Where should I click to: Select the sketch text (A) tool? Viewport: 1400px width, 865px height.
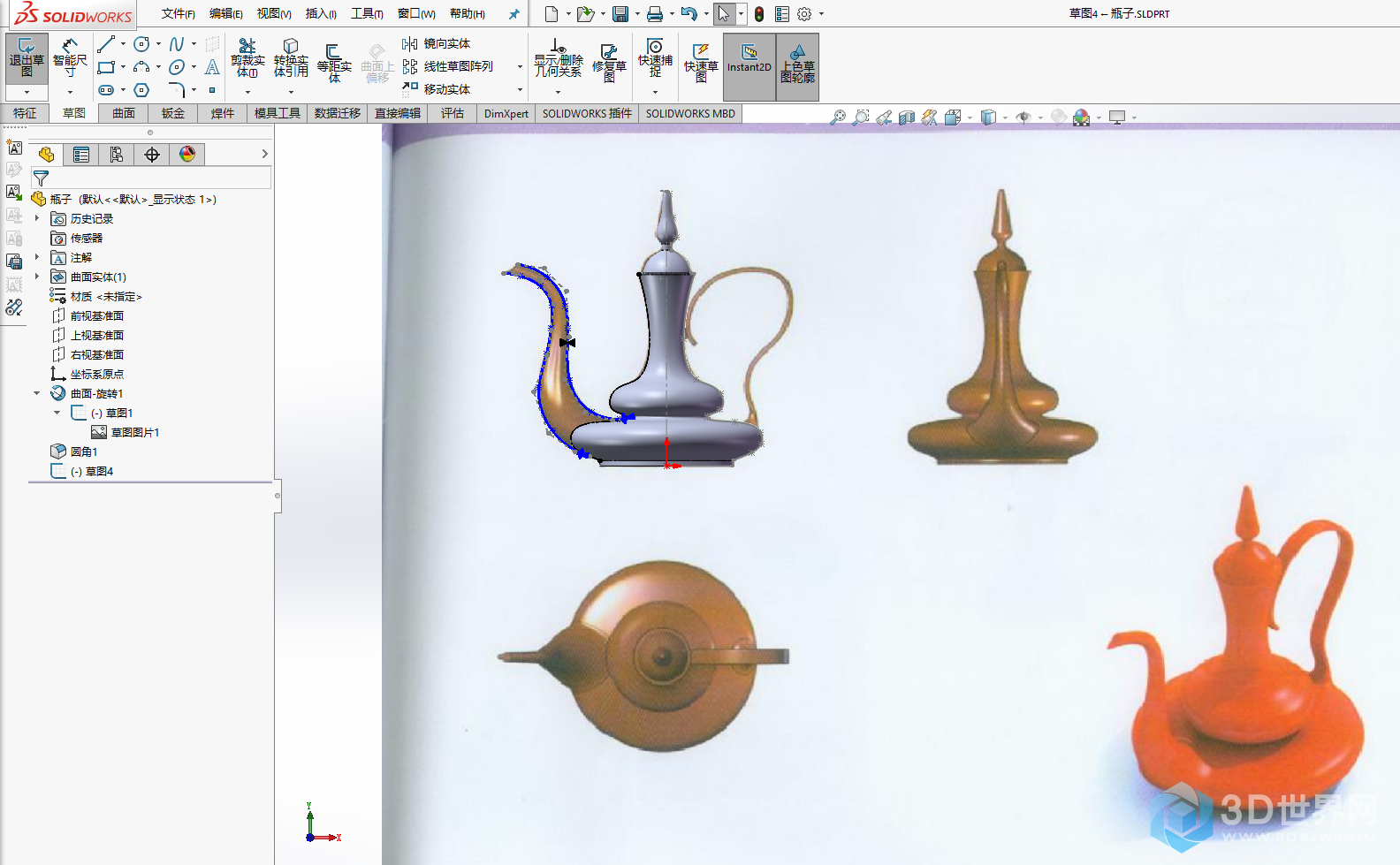212,67
